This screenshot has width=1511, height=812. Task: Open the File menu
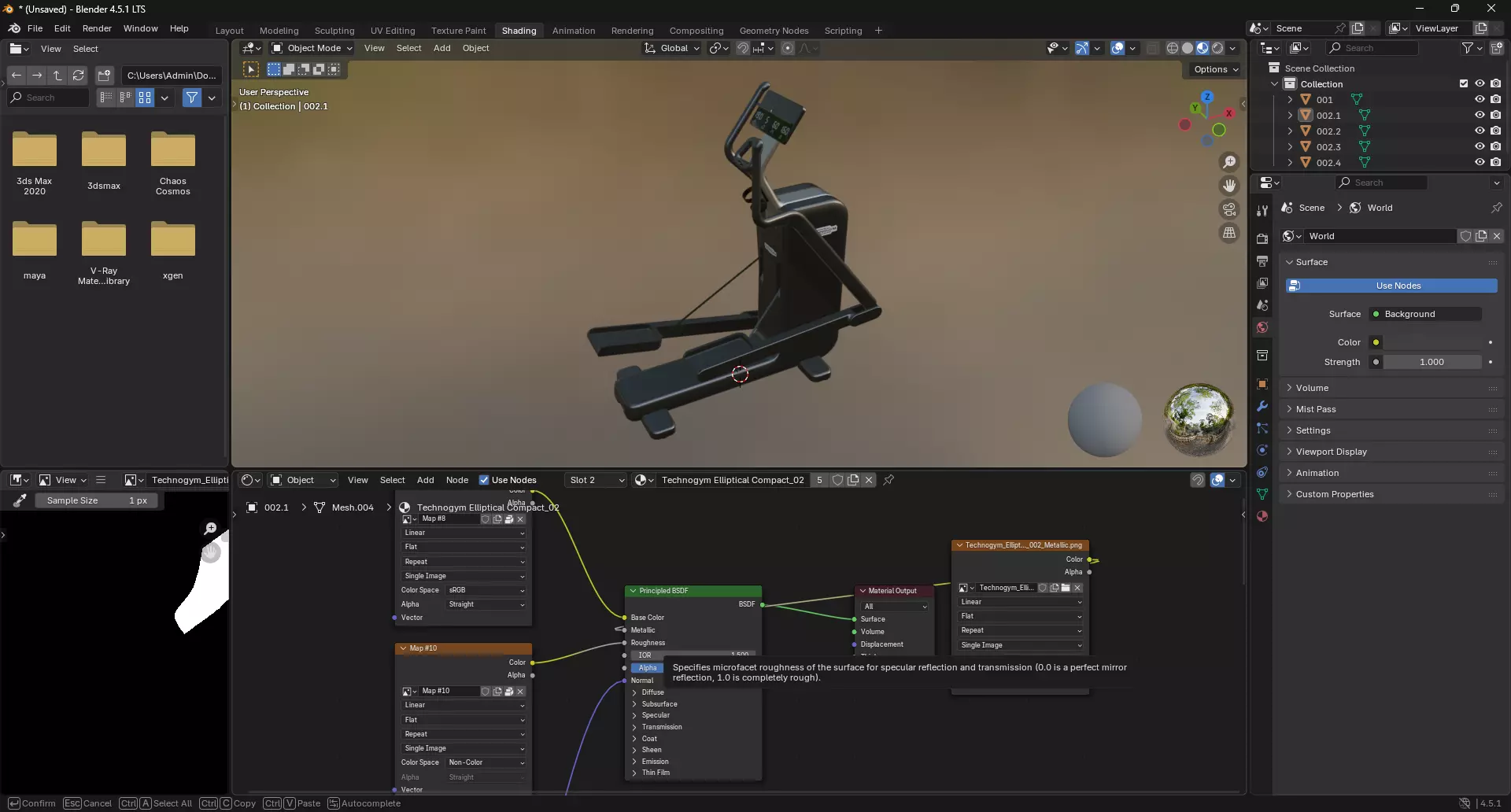tap(35, 28)
